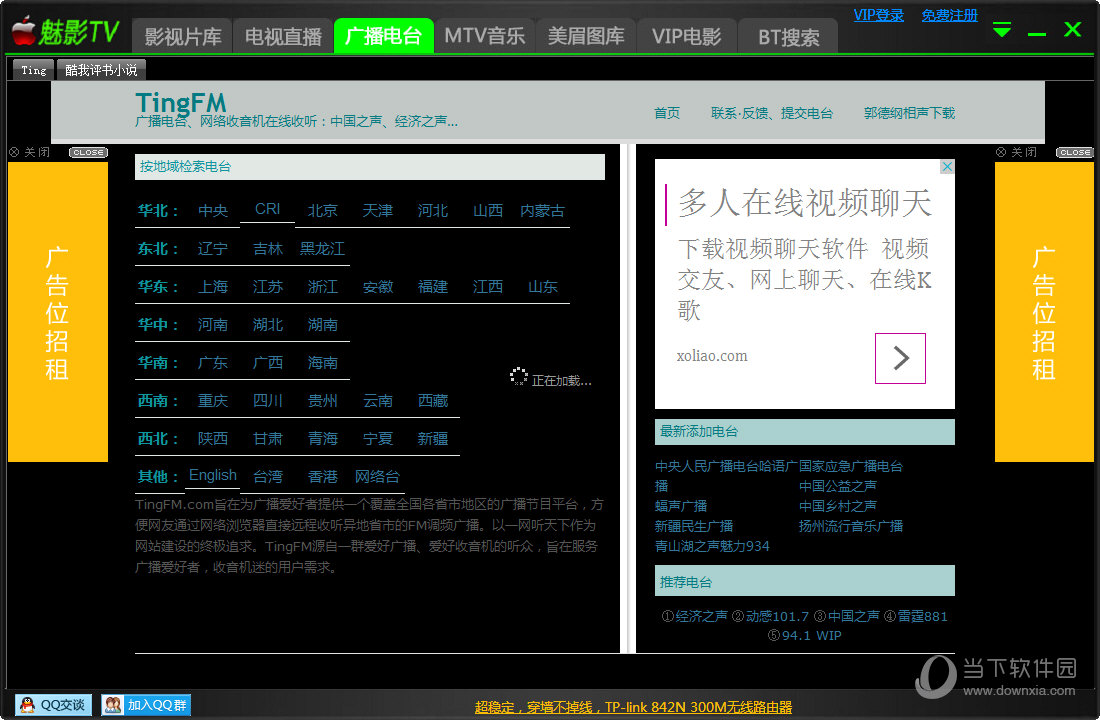
Task: Open 香港 radio stations
Action: [323, 476]
